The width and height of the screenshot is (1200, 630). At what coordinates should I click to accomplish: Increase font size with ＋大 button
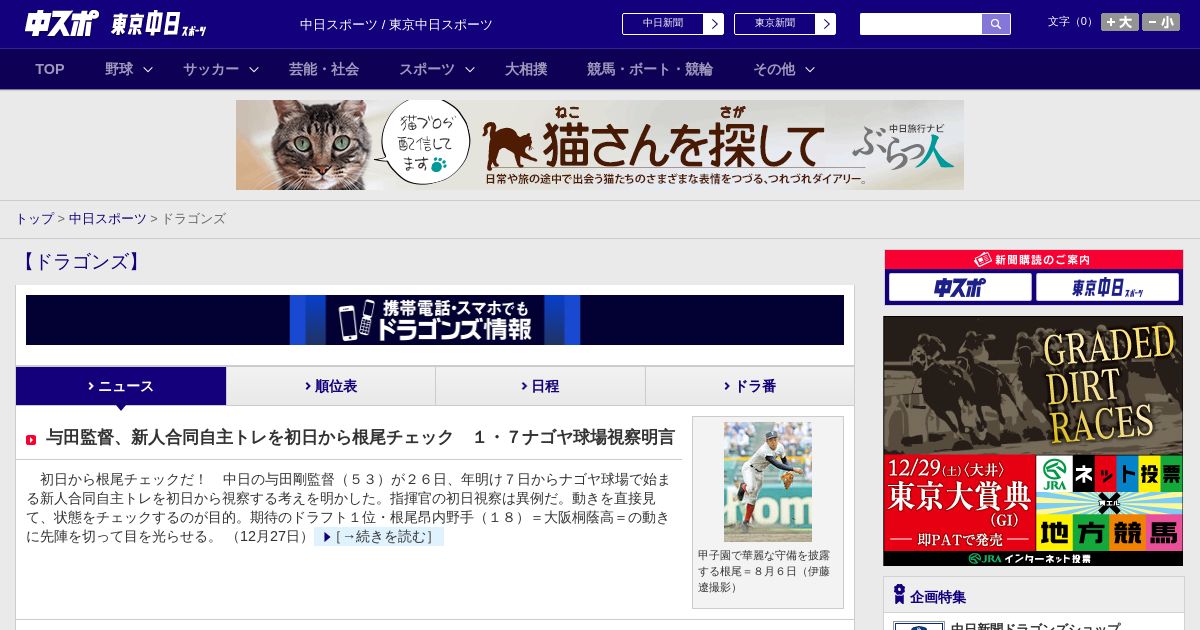tap(1120, 22)
